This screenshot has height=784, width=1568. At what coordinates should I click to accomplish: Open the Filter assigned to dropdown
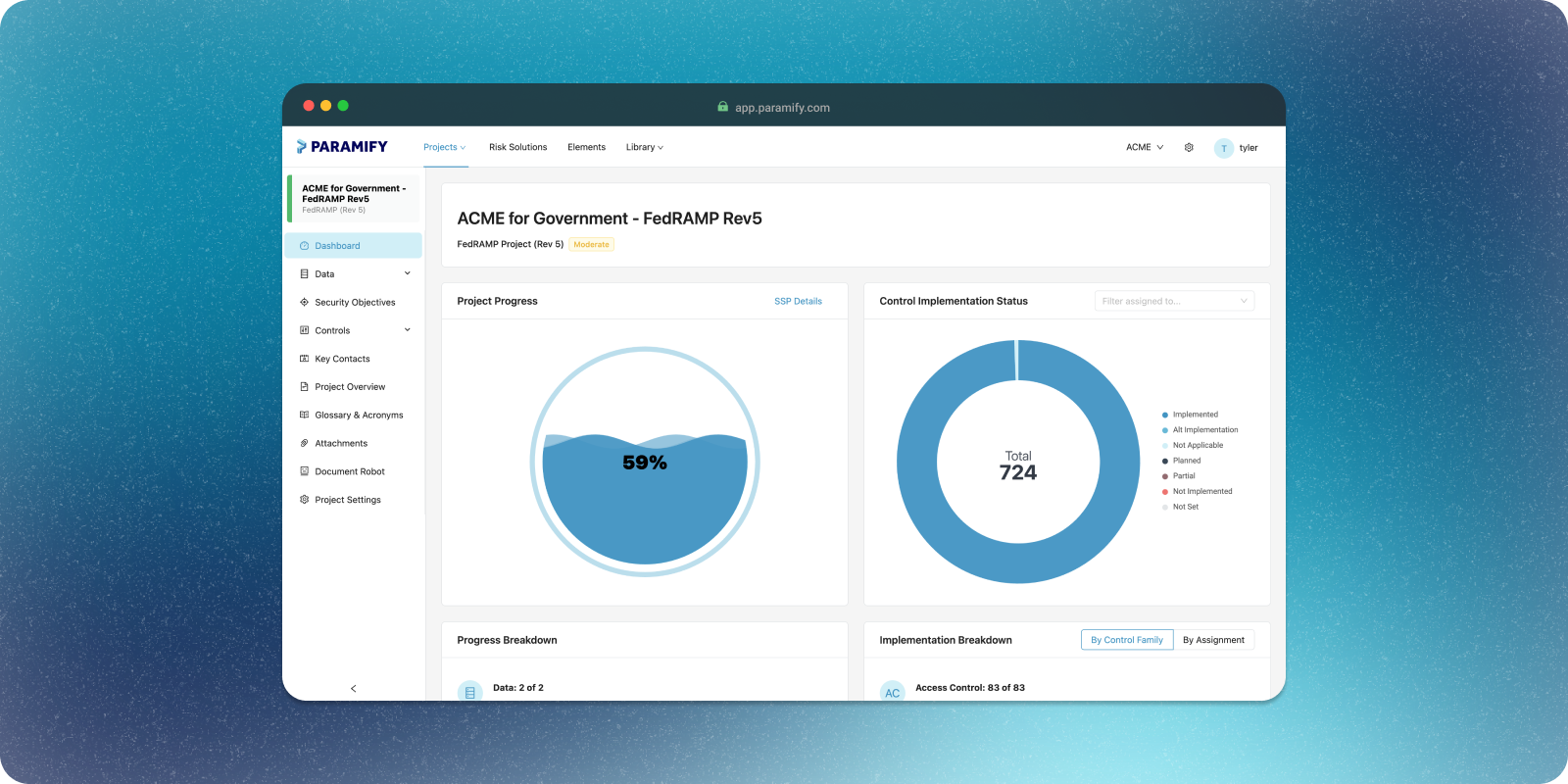[x=1174, y=302]
